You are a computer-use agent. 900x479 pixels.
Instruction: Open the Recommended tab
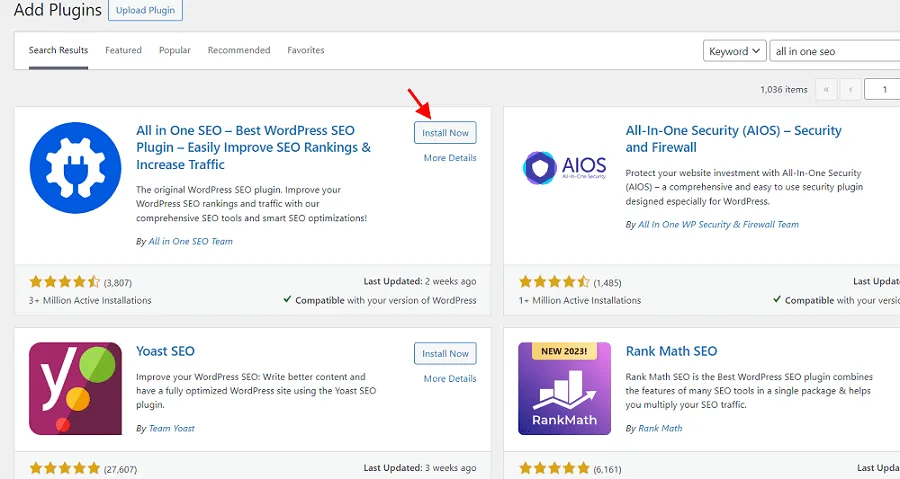[239, 50]
